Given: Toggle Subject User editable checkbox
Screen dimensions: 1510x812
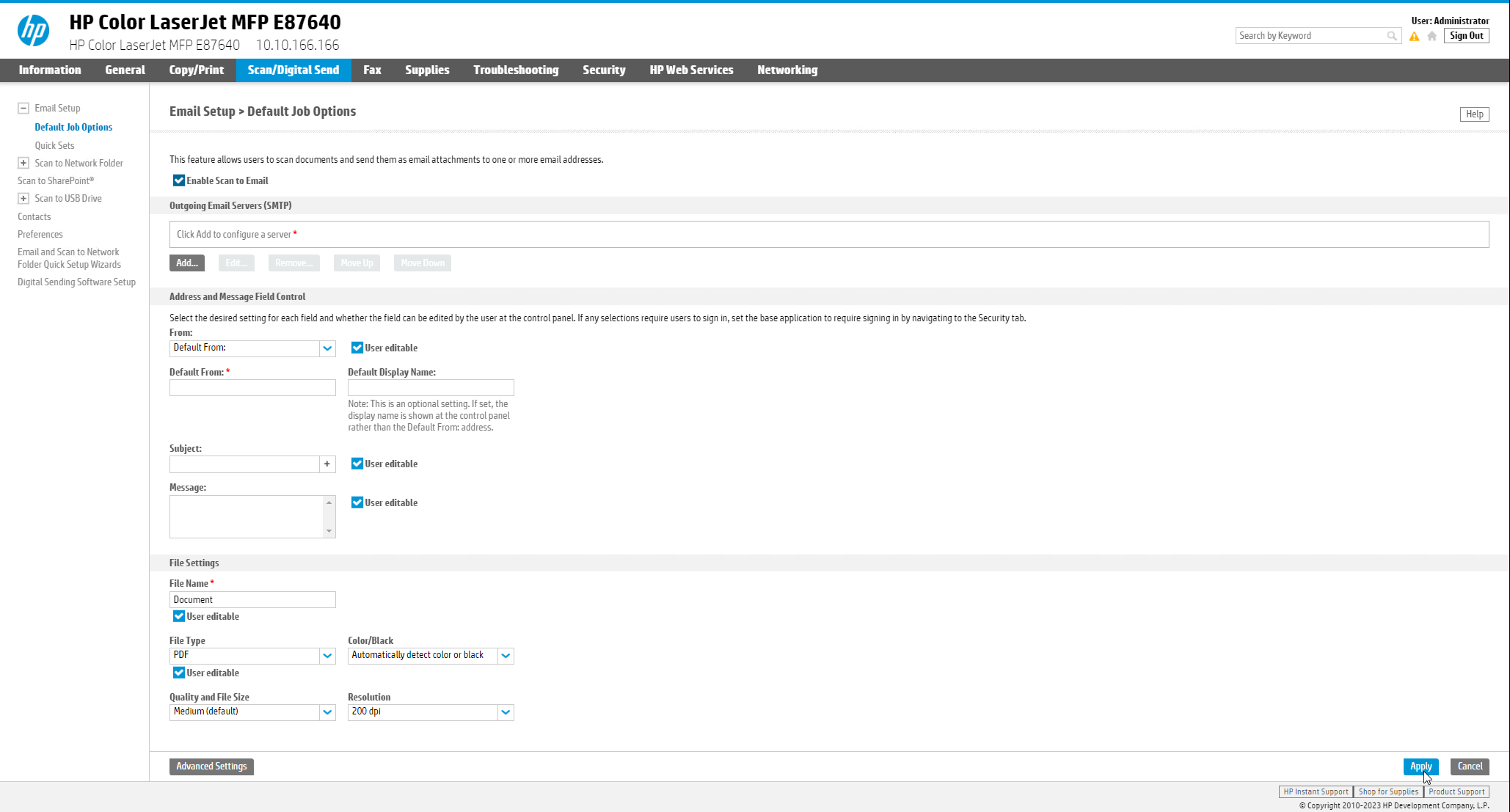Looking at the screenshot, I should pyautogui.click(x=357, y=464).
